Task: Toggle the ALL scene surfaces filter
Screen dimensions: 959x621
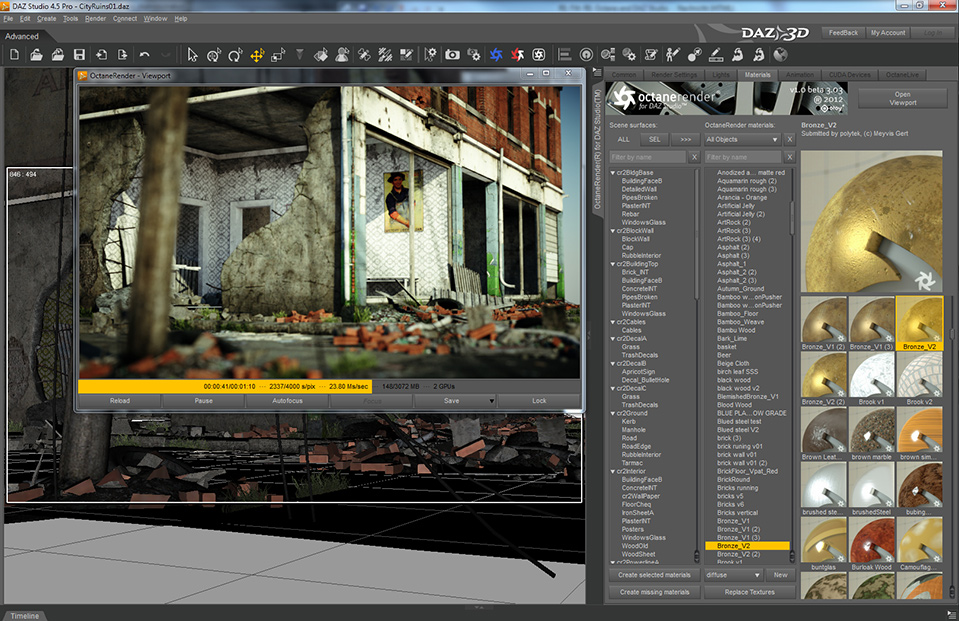Action: click(x=623, y=139)
